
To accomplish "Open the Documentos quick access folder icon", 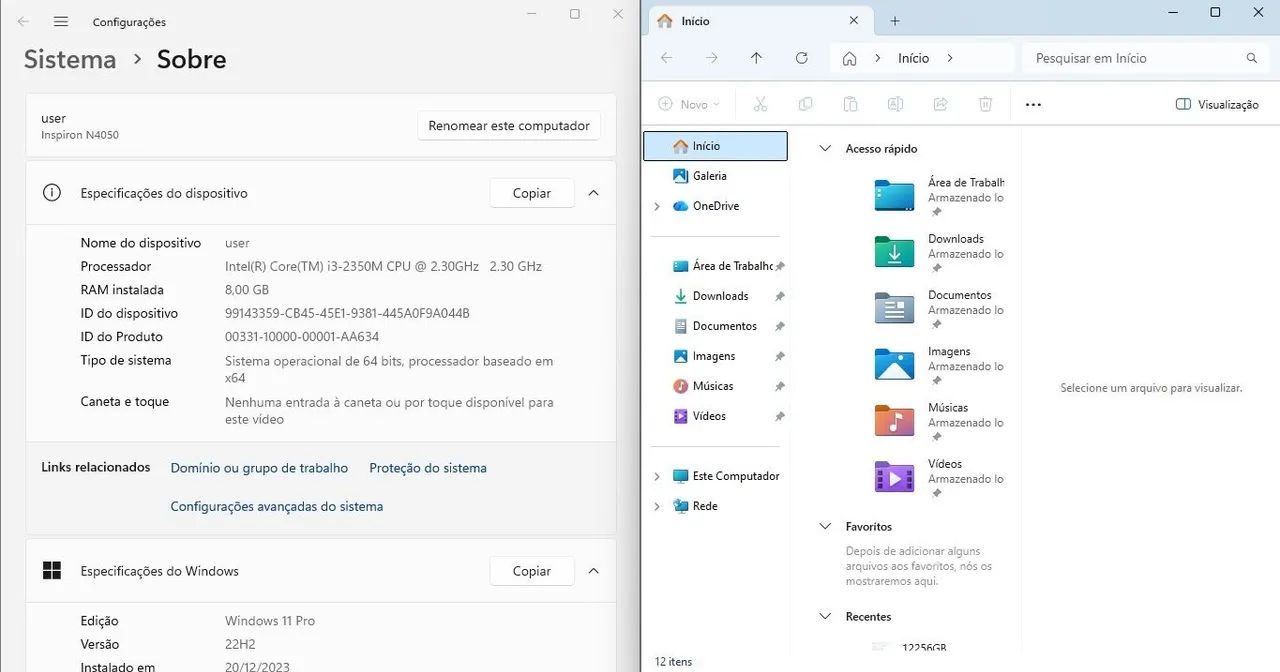I will [x=894, y=308].
